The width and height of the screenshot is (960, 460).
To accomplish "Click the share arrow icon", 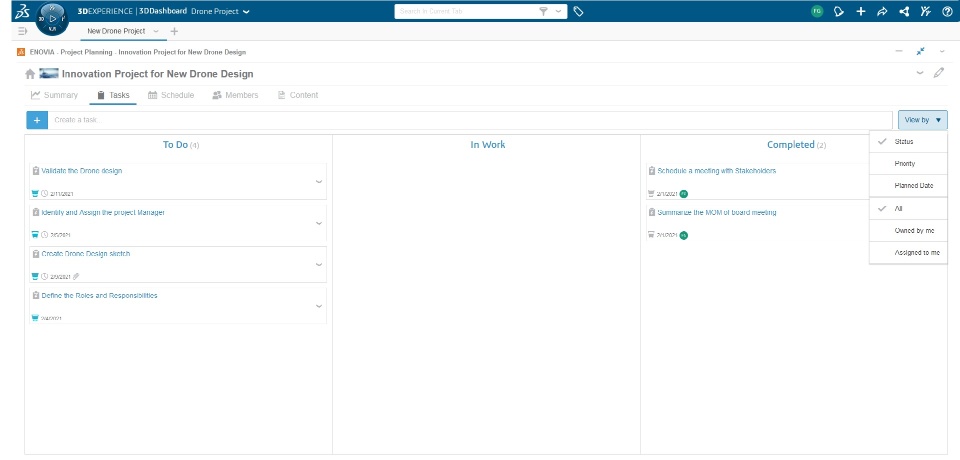I will pos(882,11).
